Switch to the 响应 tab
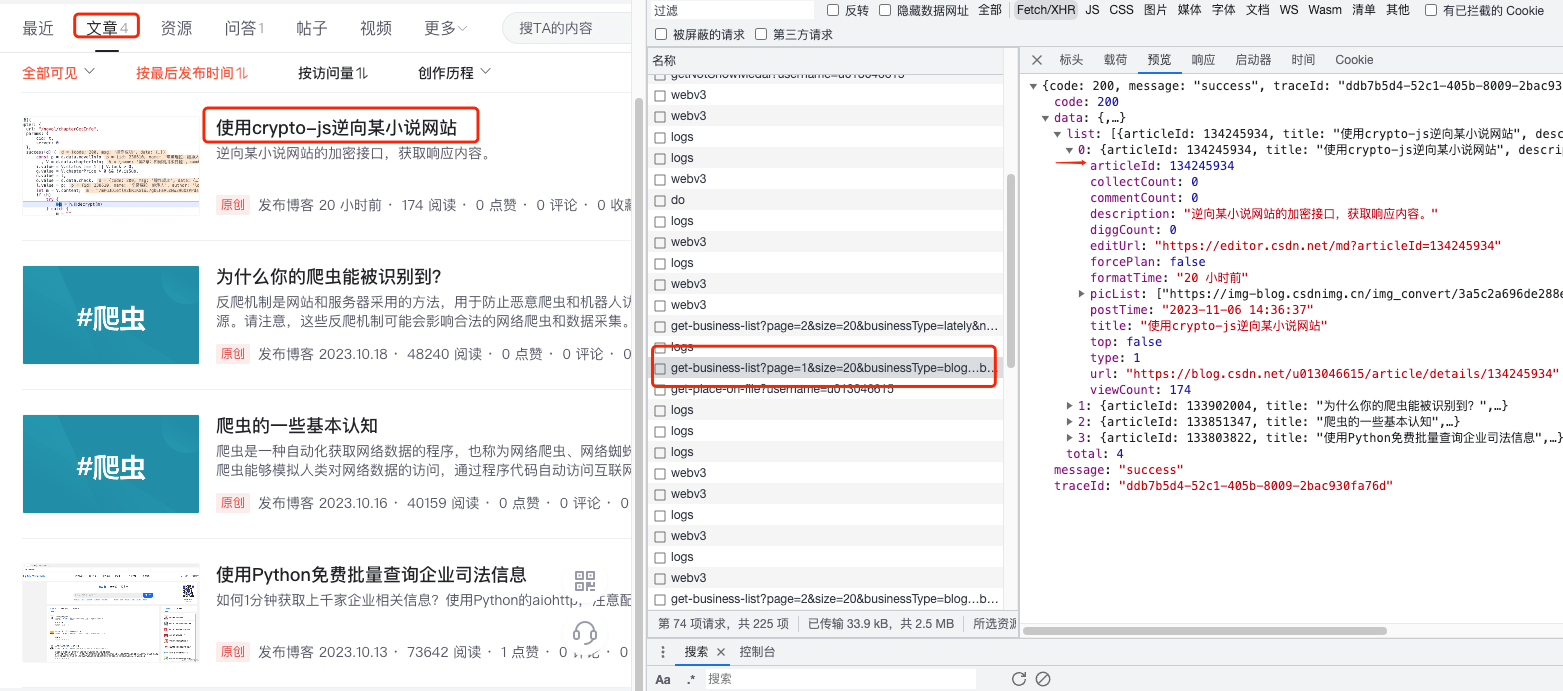Image resolution: width=1563 pixels, height=691 pixels. (1203, 60)
